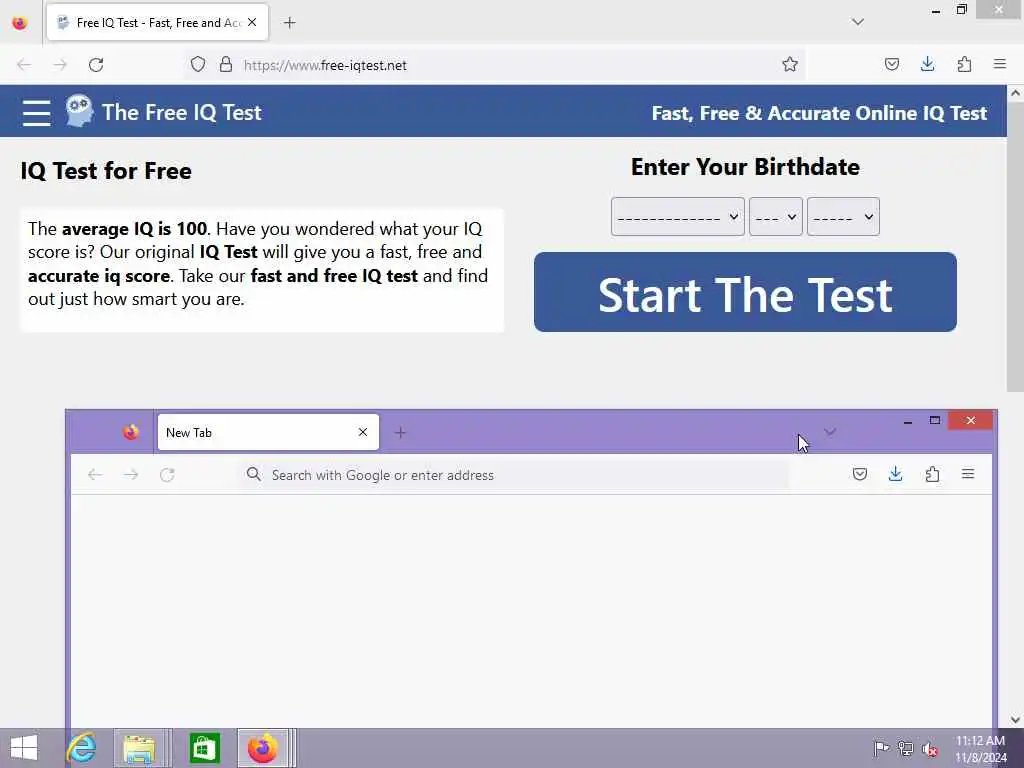Click the page scrollbar up arrow
Image resolution: width=1024 pixels, height=768 pixels.
1015,93
